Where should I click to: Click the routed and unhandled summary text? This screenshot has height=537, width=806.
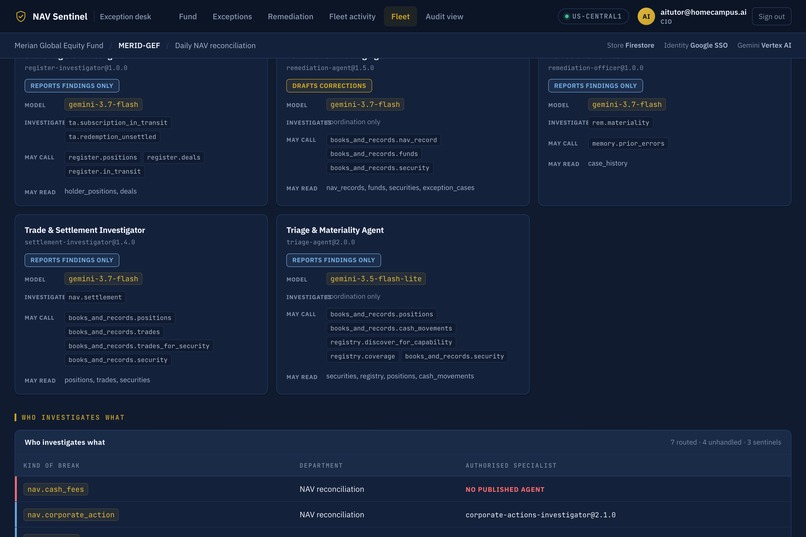[x=725, y=442]
